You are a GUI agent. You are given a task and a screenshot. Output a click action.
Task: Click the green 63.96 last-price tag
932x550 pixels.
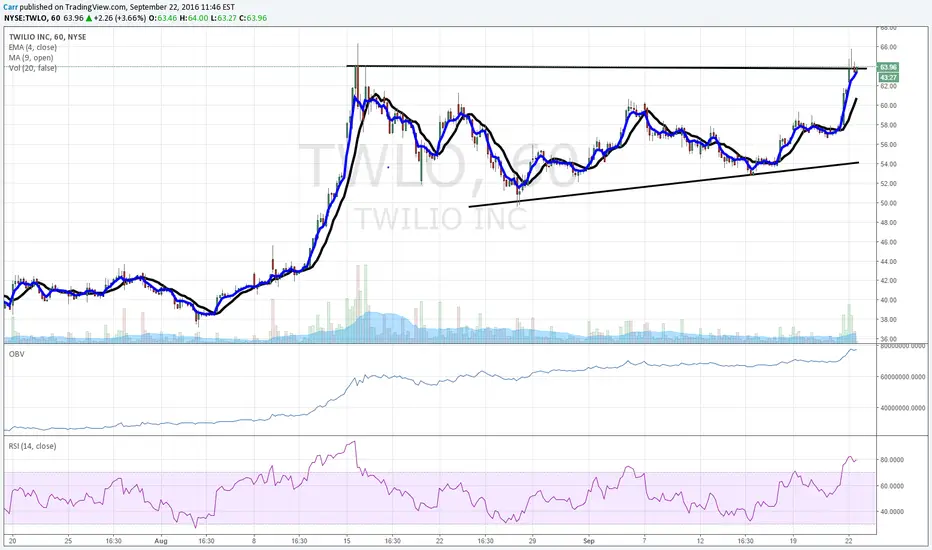click(x=888, y=67)
